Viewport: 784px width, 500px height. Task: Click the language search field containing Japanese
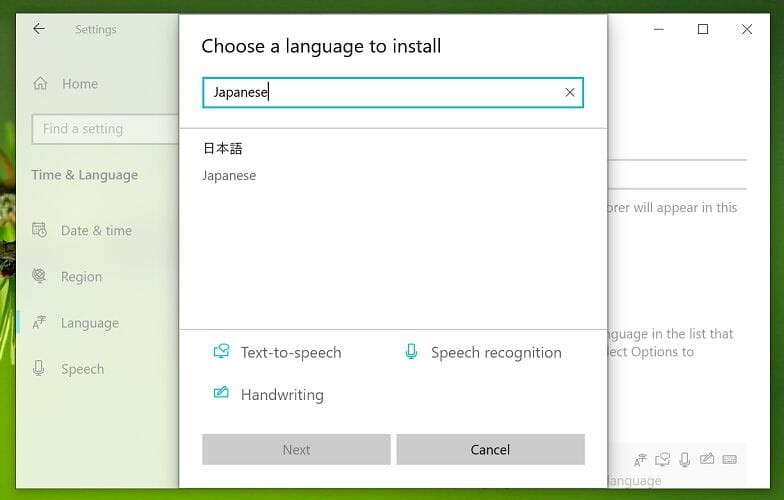point(392,92)
